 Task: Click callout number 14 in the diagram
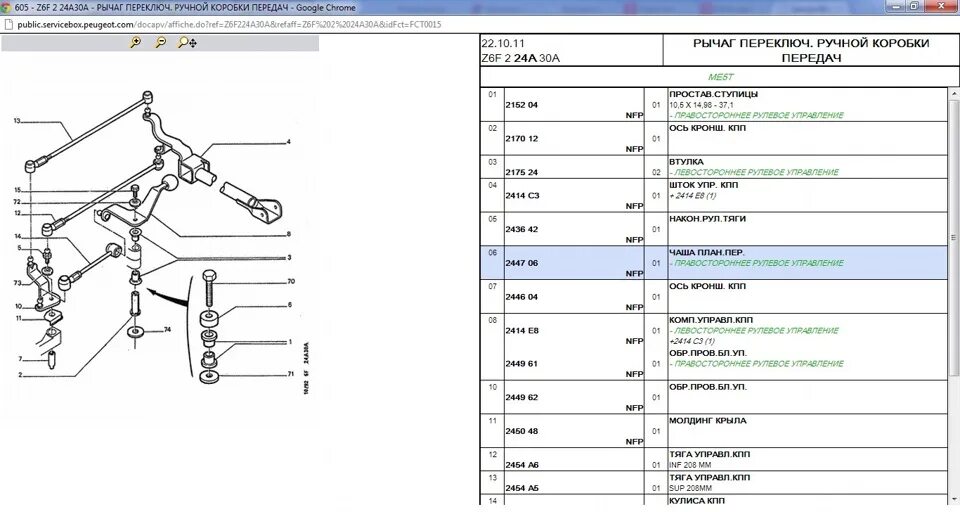tap(17, 236)
